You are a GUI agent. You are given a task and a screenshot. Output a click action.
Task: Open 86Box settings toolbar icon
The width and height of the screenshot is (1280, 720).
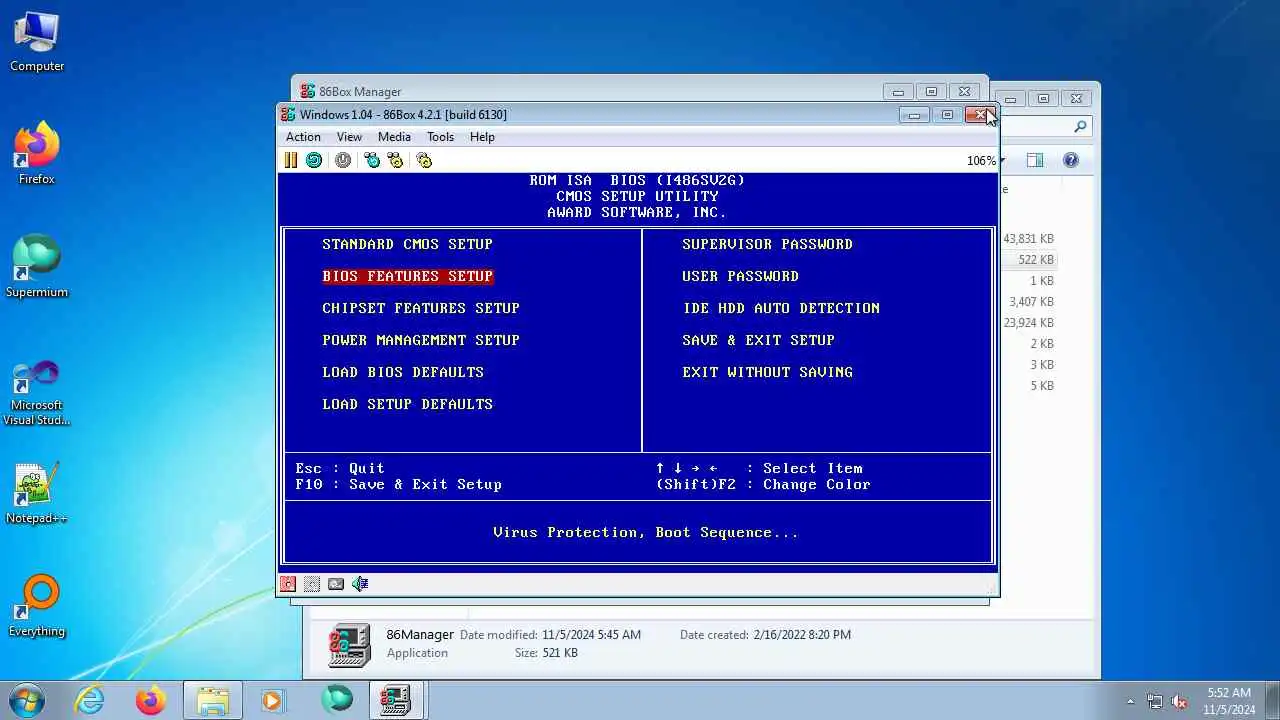pyautogui.click(x=424, y=160)
